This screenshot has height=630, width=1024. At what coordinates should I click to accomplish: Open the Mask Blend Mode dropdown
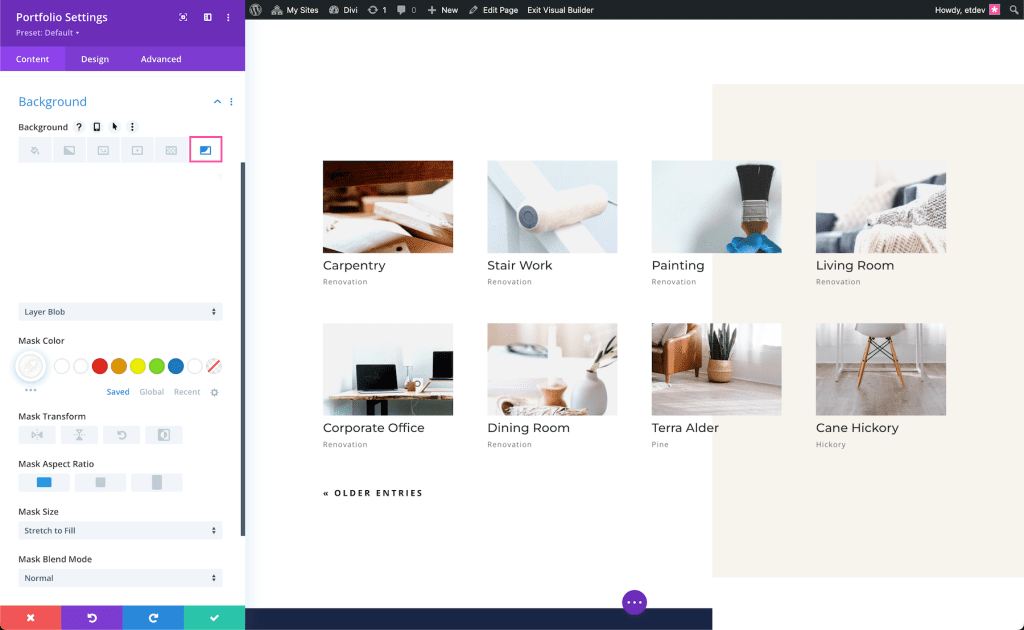pos(119,578)
